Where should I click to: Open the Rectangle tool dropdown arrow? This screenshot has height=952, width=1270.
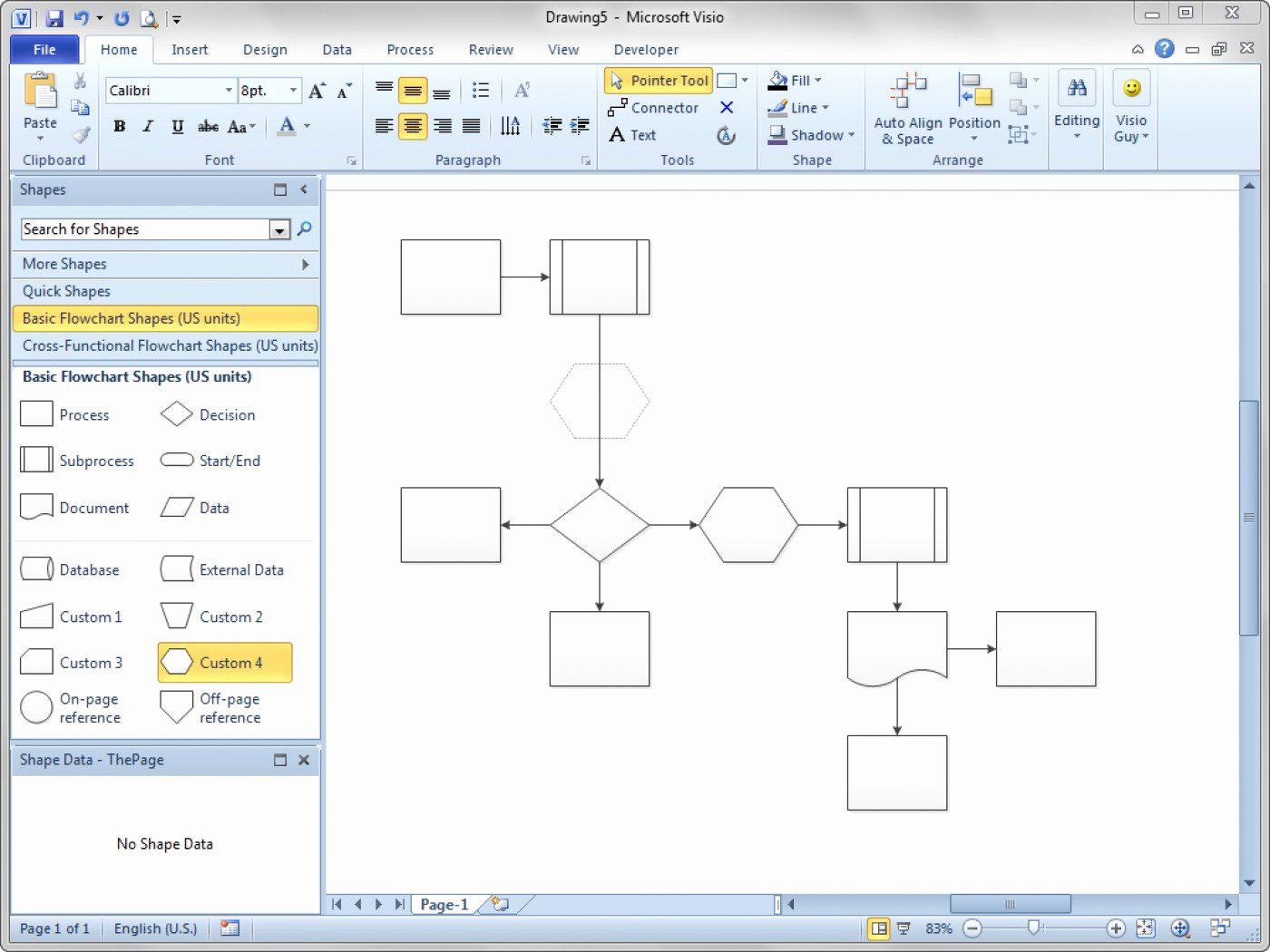(x=745, y=81)
